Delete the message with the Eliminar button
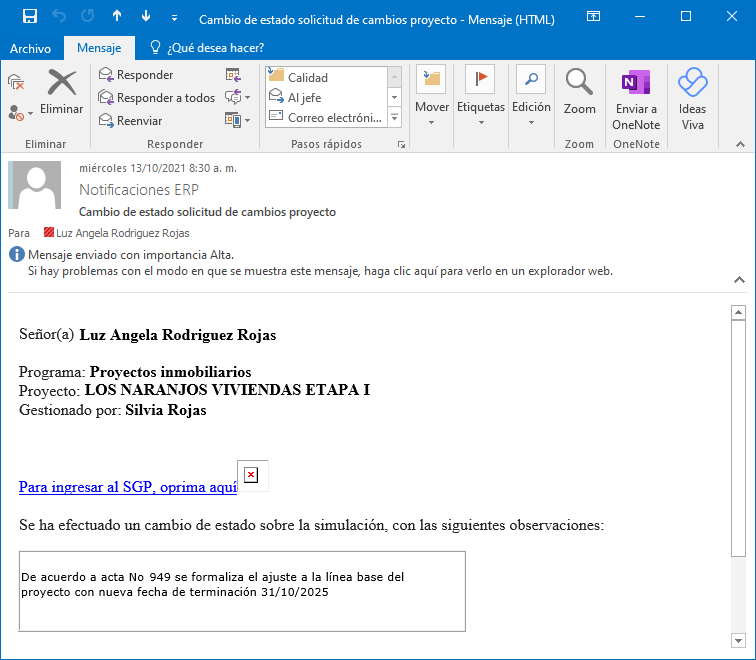 62,93
